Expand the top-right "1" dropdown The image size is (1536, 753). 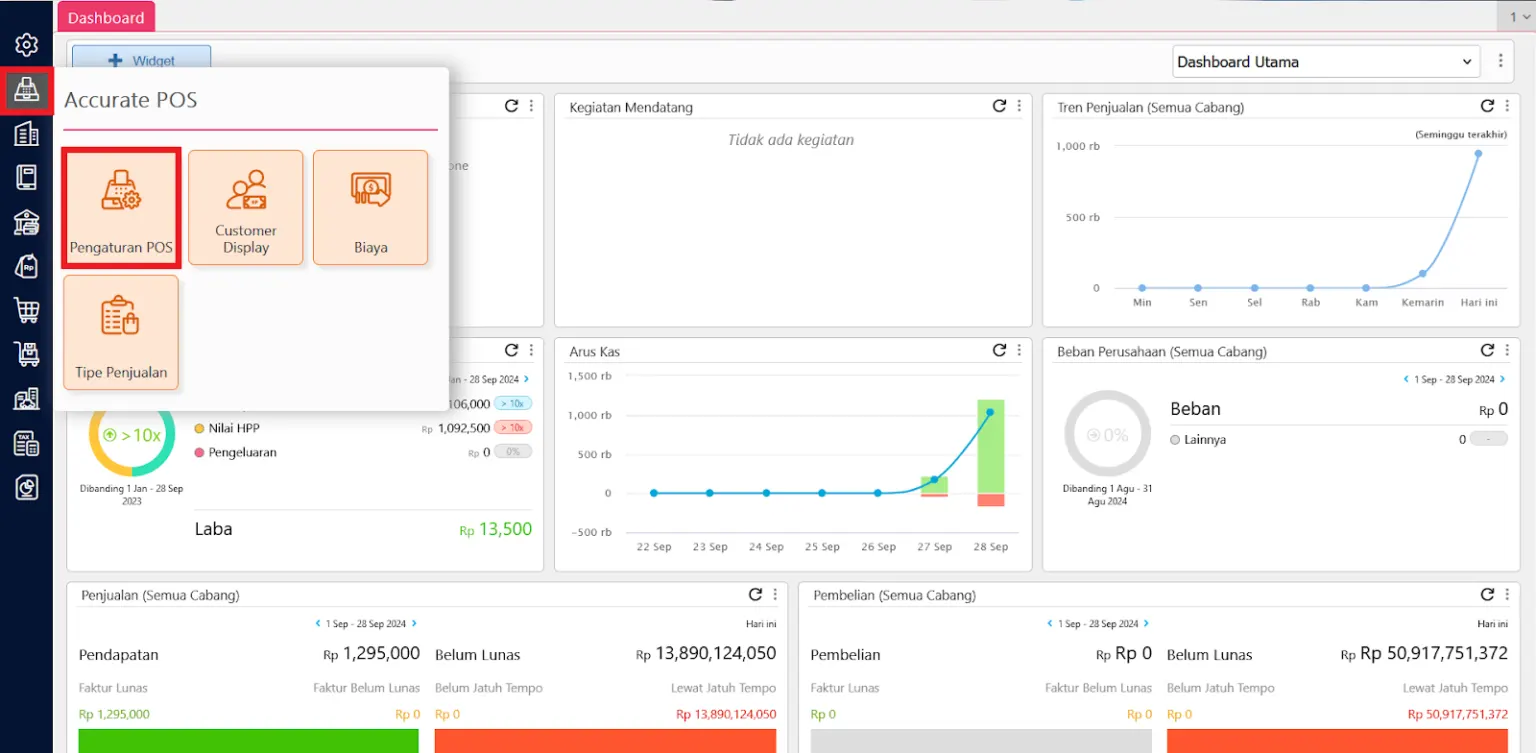(x=1519, y=16)
